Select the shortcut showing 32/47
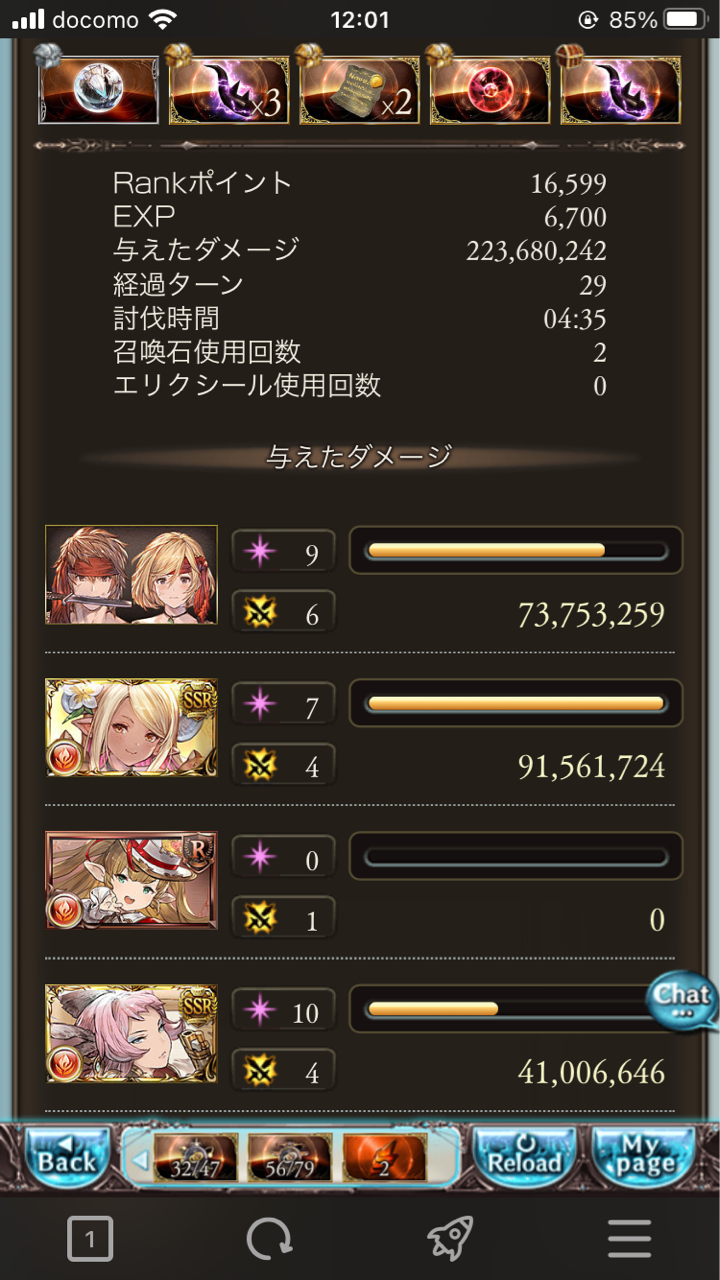 [196, 1159]
